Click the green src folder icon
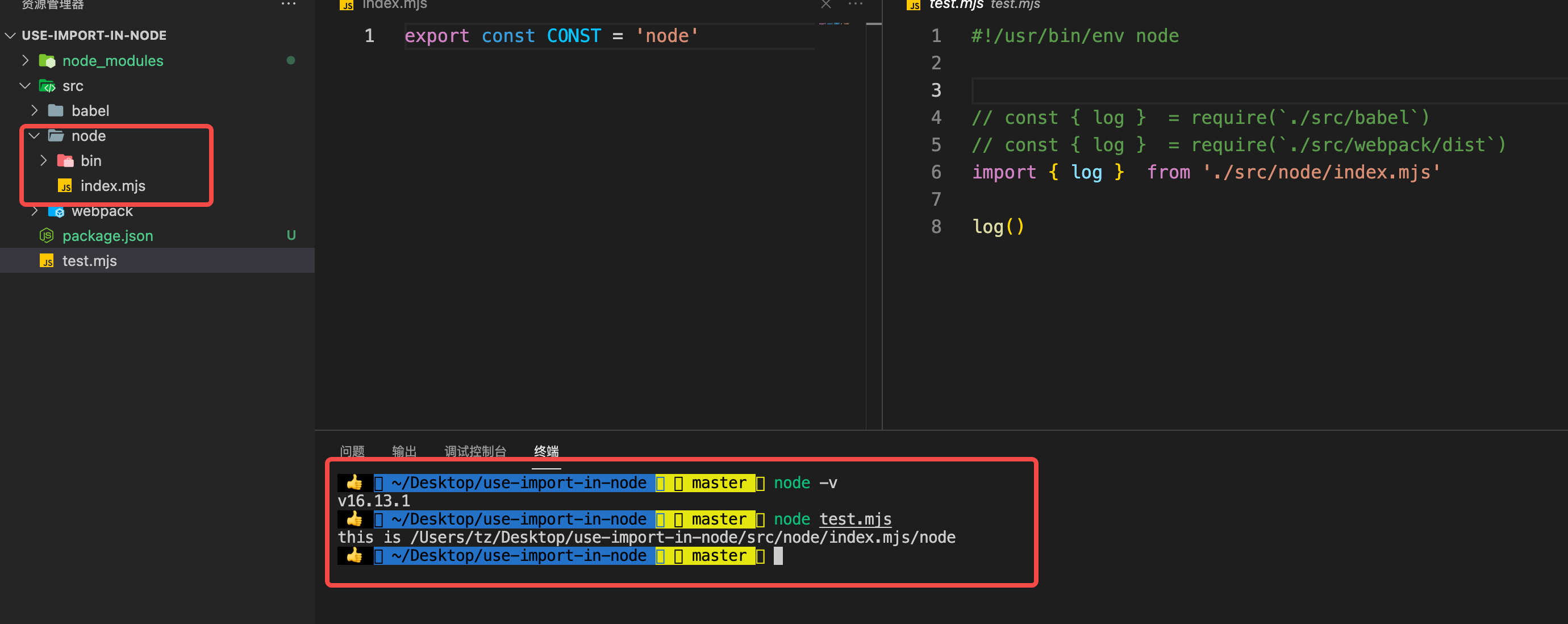 click(48, 86)
